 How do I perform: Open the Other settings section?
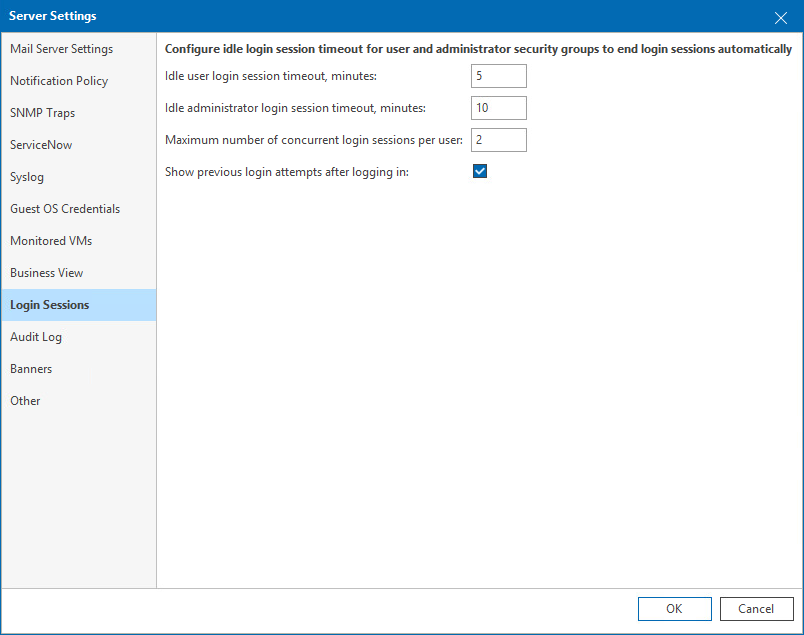pyautogui.click(x=25, y=400)
